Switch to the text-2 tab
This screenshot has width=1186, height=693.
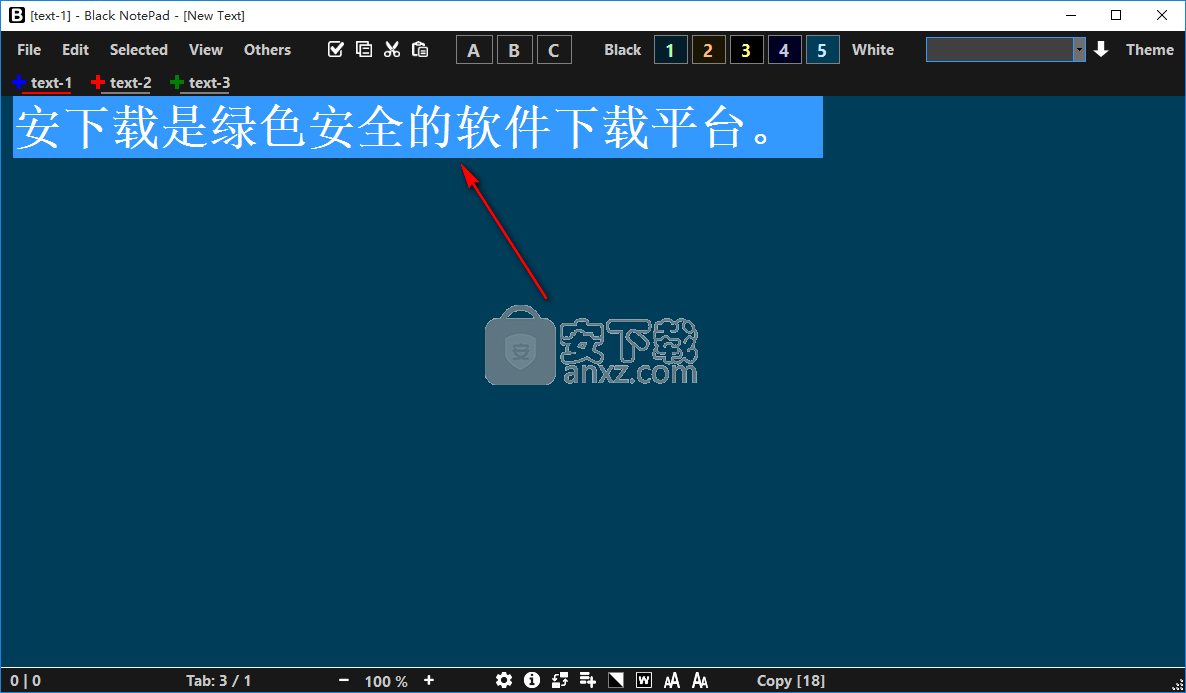click(x=131, y=82)
